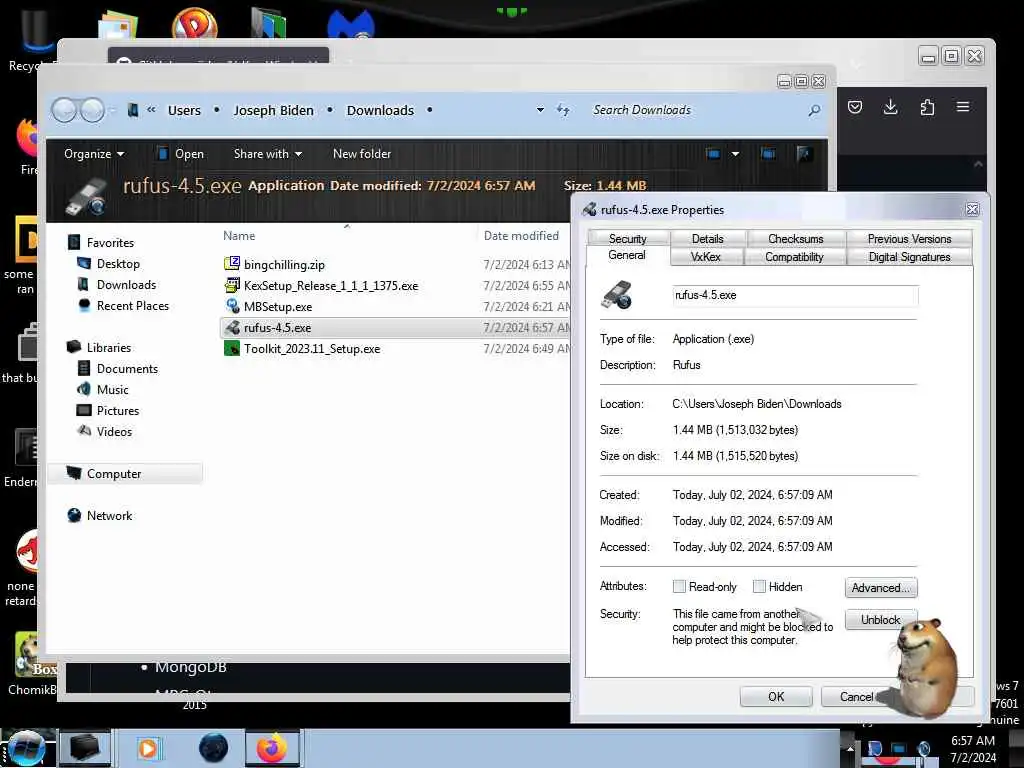The width and height of the screenshot is (1024, 768).
Task: Enable the Read-only attribute checkbox
Action: pos(679,586)
